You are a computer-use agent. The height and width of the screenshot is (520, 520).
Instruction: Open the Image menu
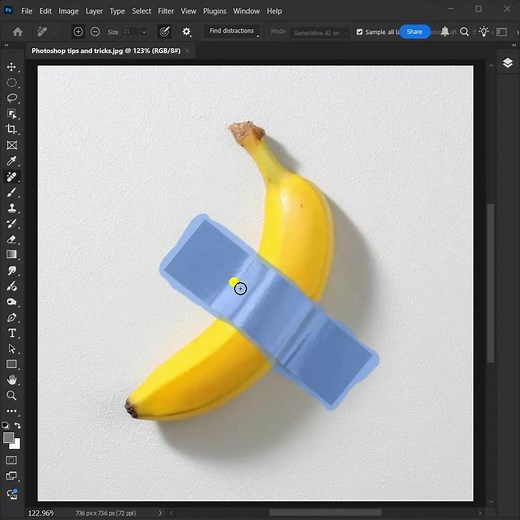(x=68, y=11)
